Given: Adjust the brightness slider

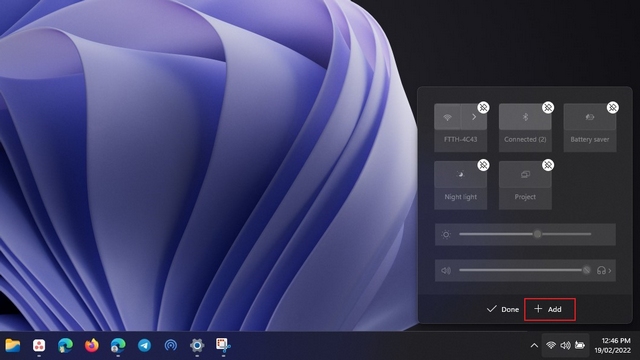Looking at the screenshot, I should click(525, 234).
